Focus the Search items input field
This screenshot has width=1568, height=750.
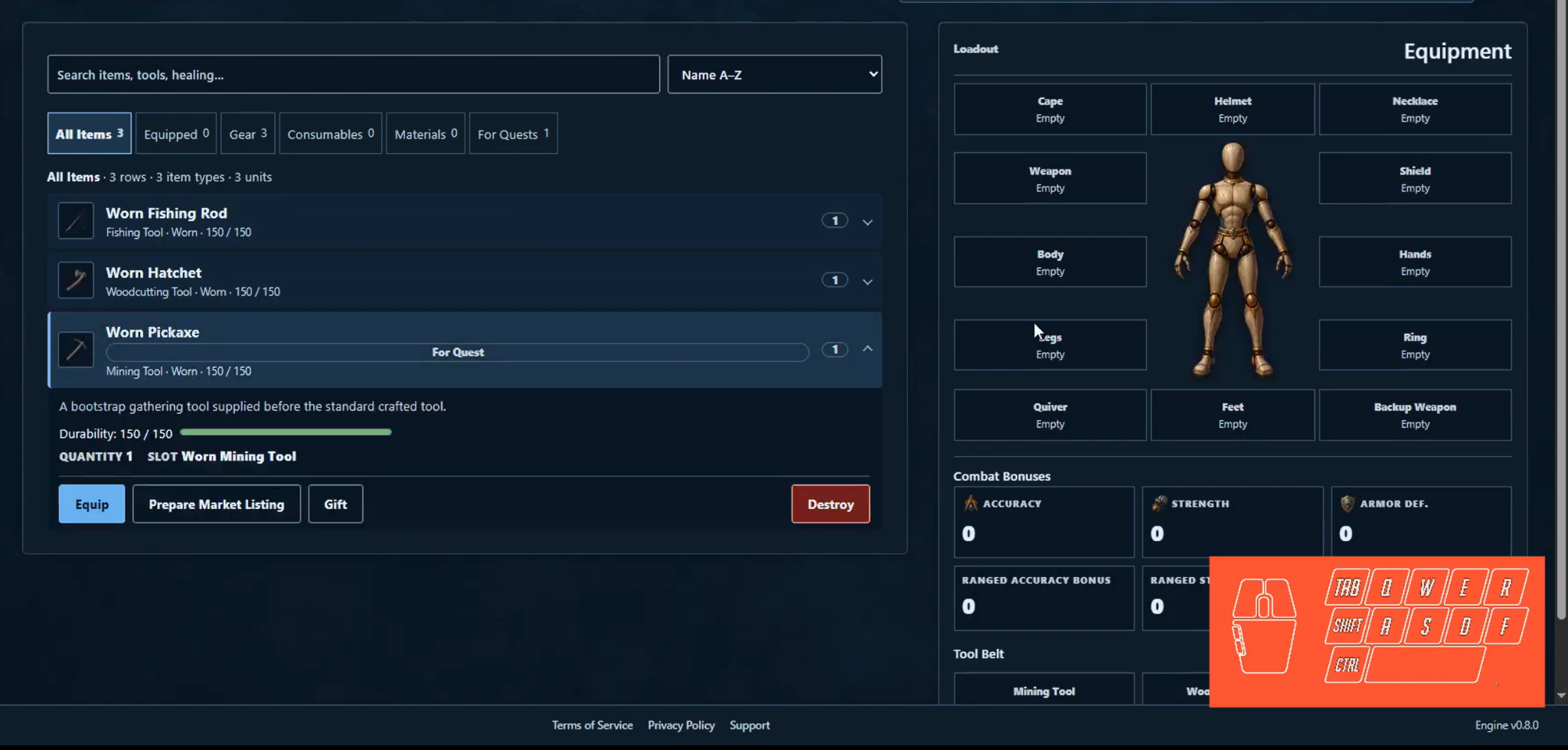[354, 74]
